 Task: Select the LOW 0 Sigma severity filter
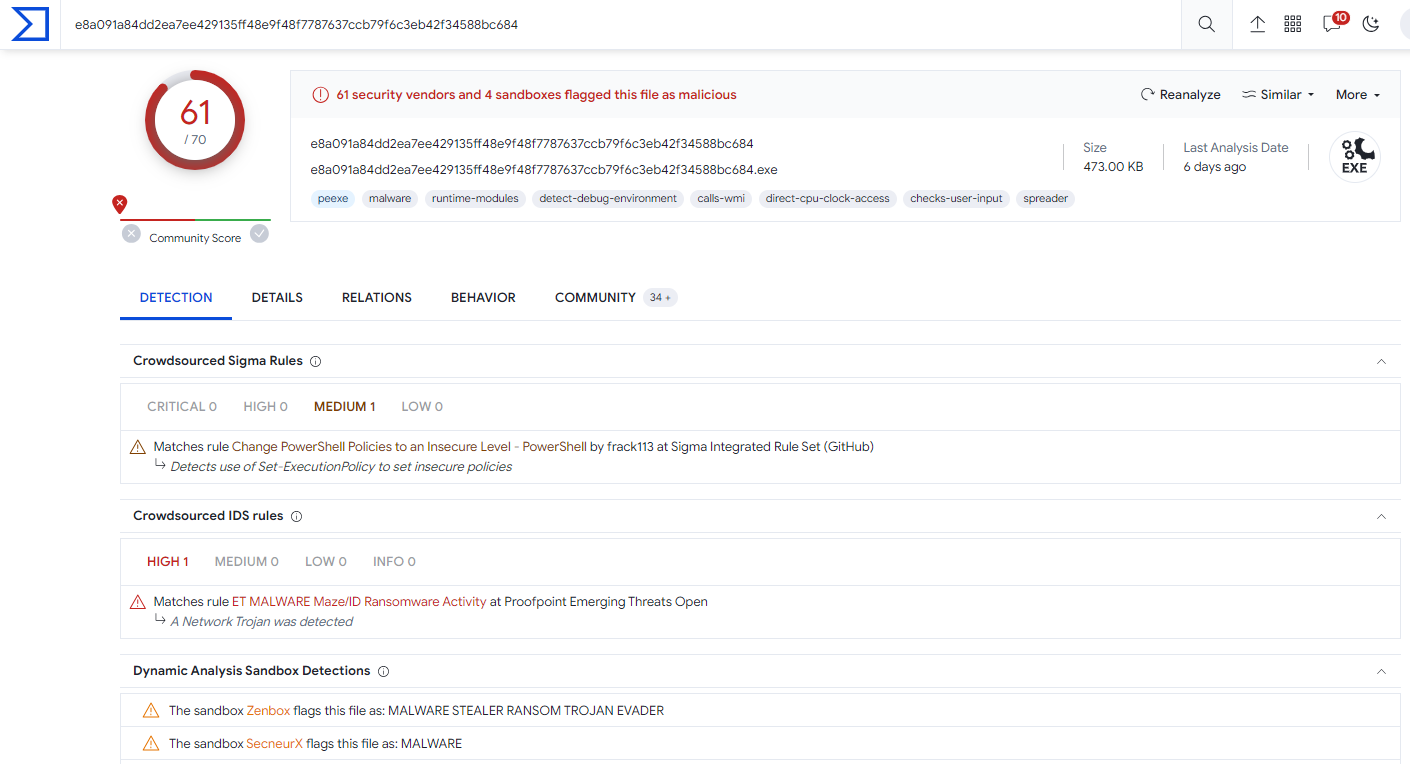(422, 407)
